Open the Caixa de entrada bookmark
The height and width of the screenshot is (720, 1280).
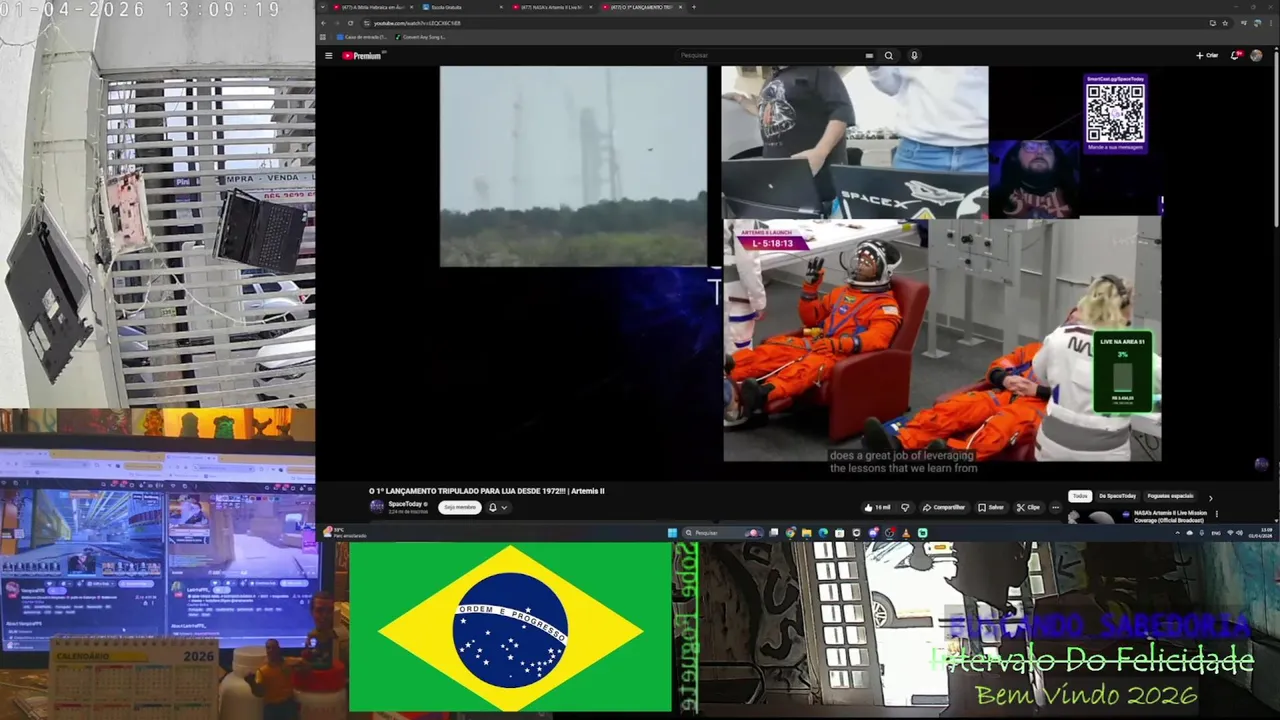[363, 37]
